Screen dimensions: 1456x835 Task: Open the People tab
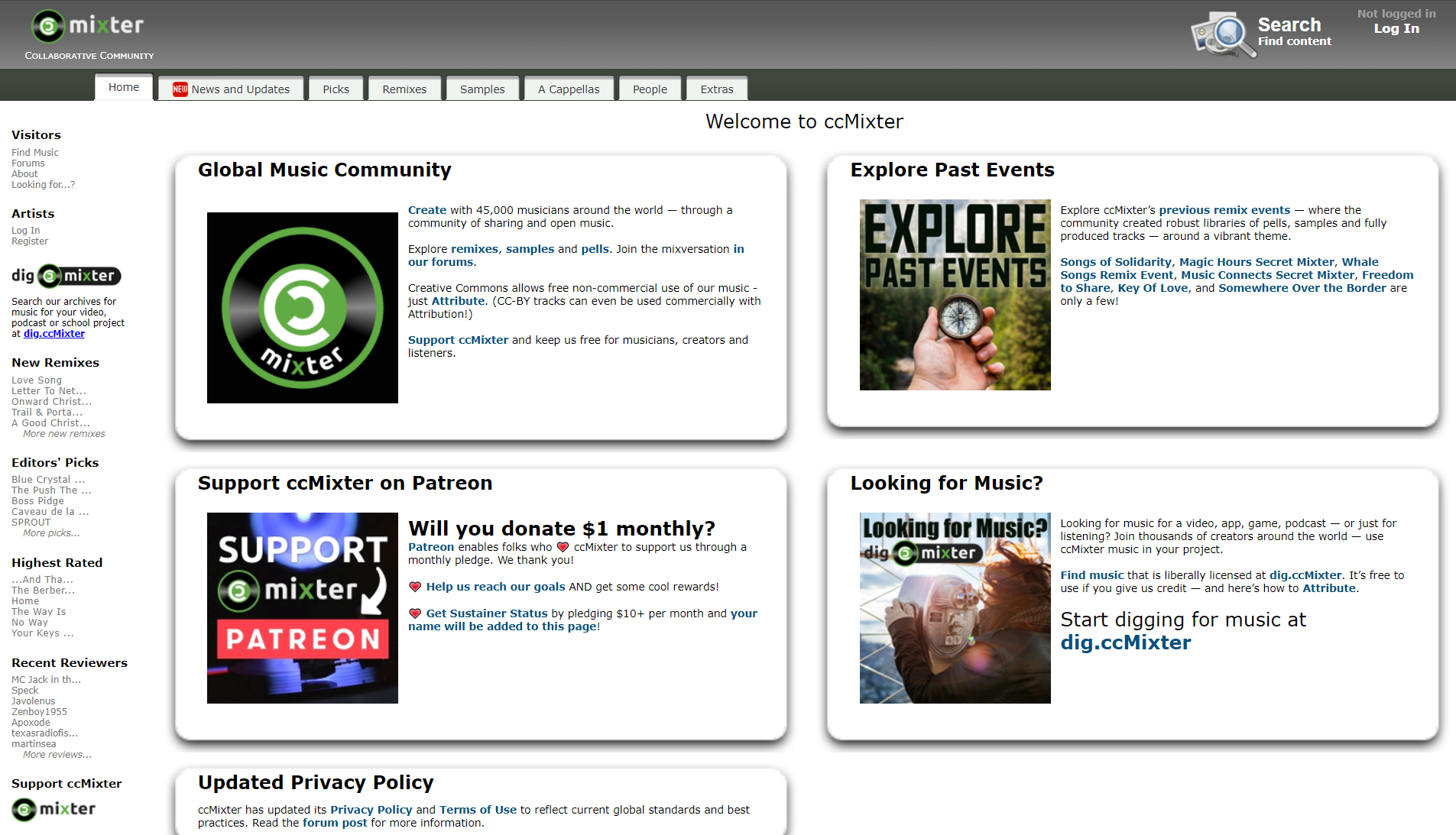tap(650, 89)
